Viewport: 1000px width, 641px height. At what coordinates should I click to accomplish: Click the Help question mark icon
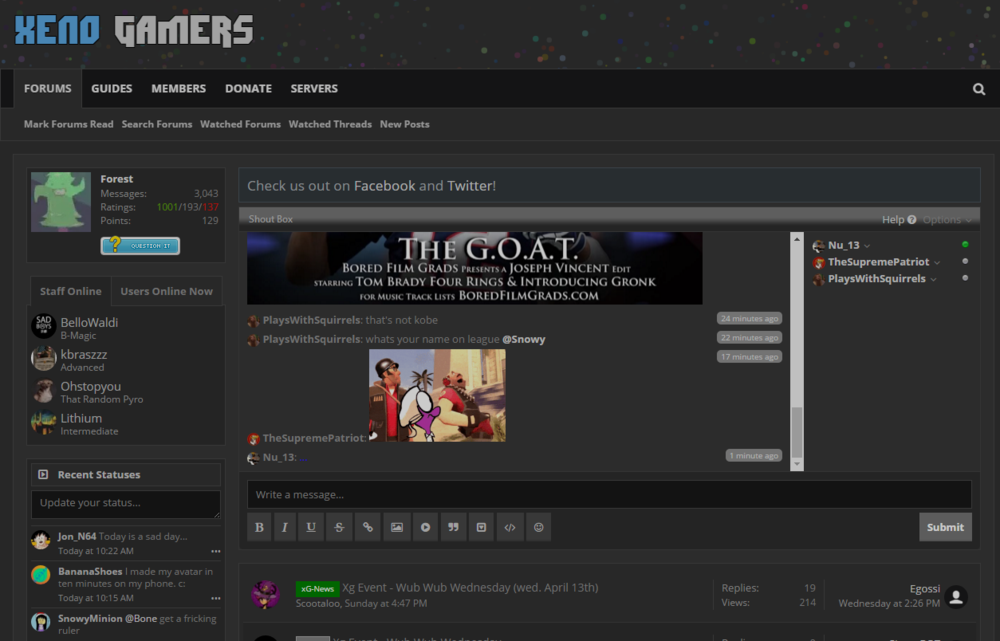click(x=911, y=219)
